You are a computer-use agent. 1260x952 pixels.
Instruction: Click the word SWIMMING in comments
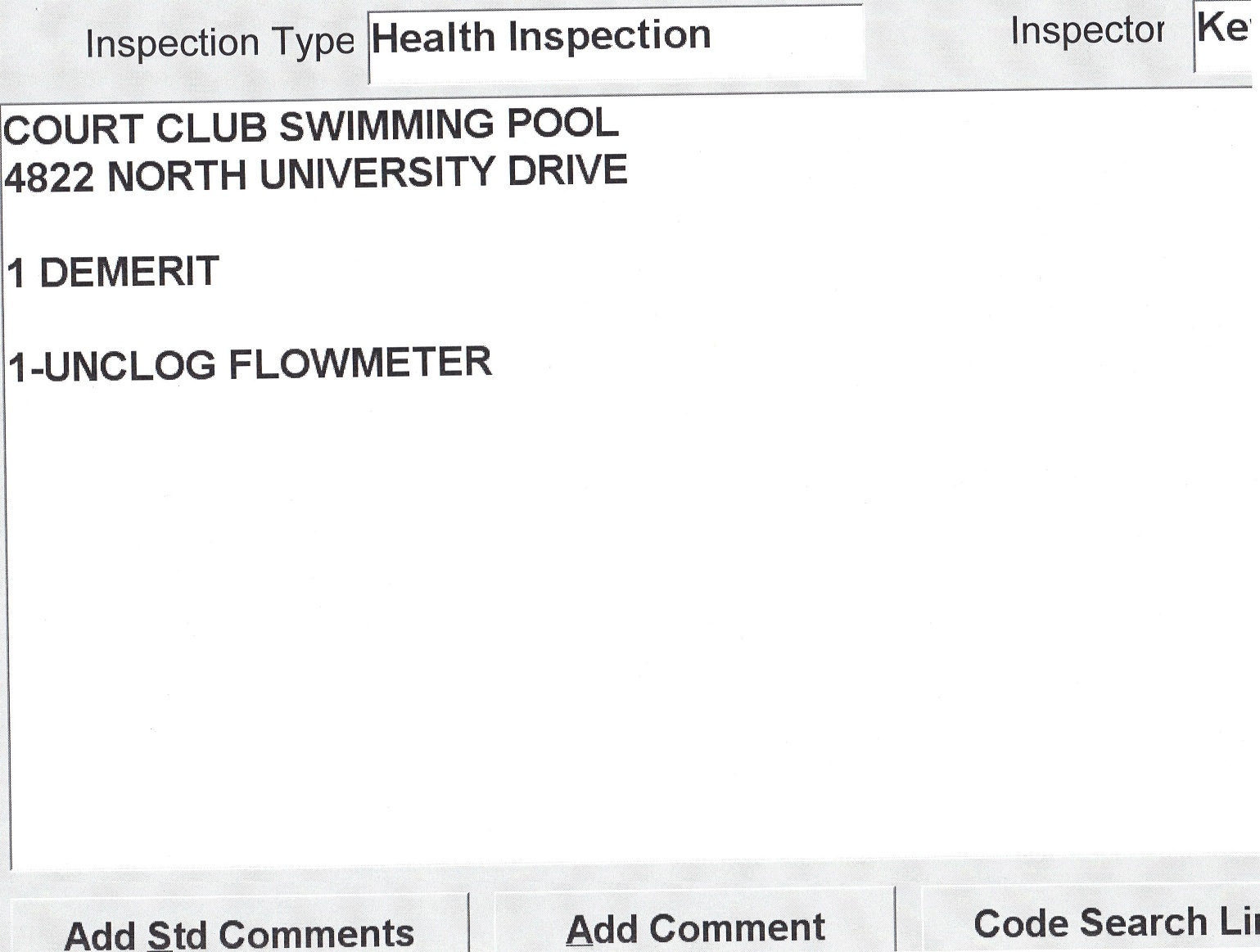[x=386, y=126]
